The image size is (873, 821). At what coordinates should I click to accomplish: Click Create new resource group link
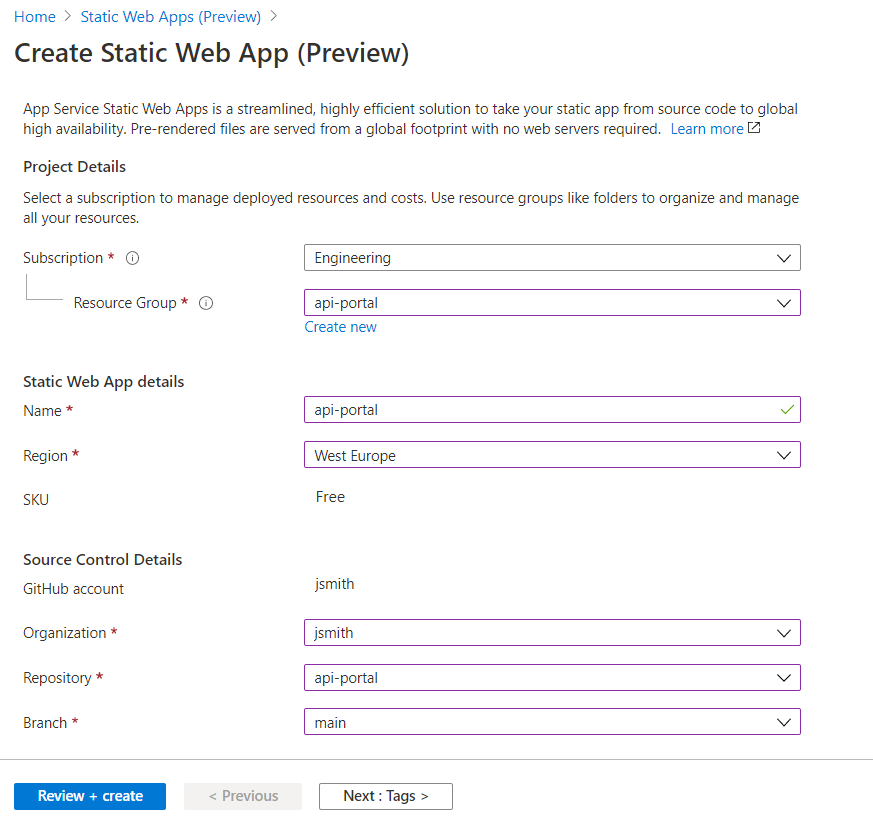click(340, 327)
